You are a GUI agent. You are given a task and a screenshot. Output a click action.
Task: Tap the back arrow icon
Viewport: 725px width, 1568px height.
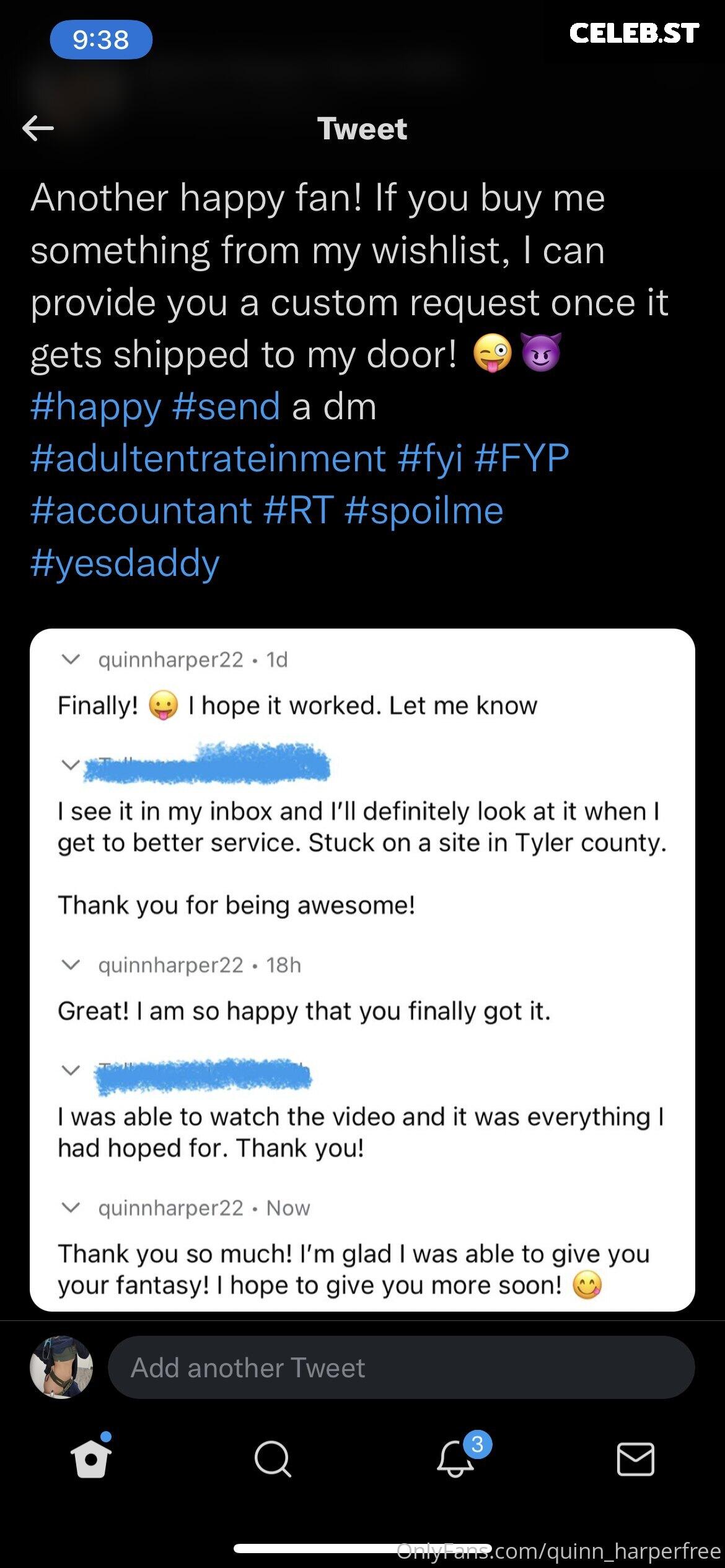tap(38, 129)
